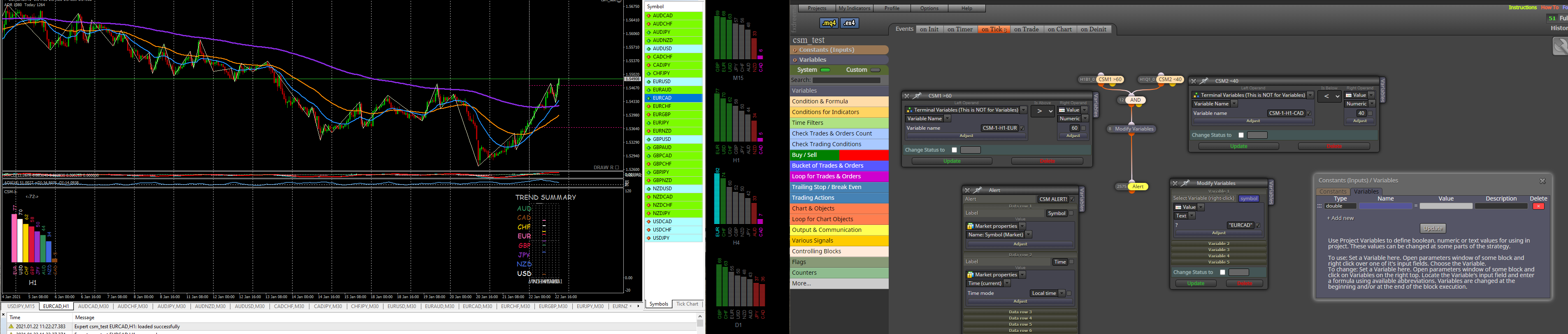Click the purple symbol variable chip

1248,199
